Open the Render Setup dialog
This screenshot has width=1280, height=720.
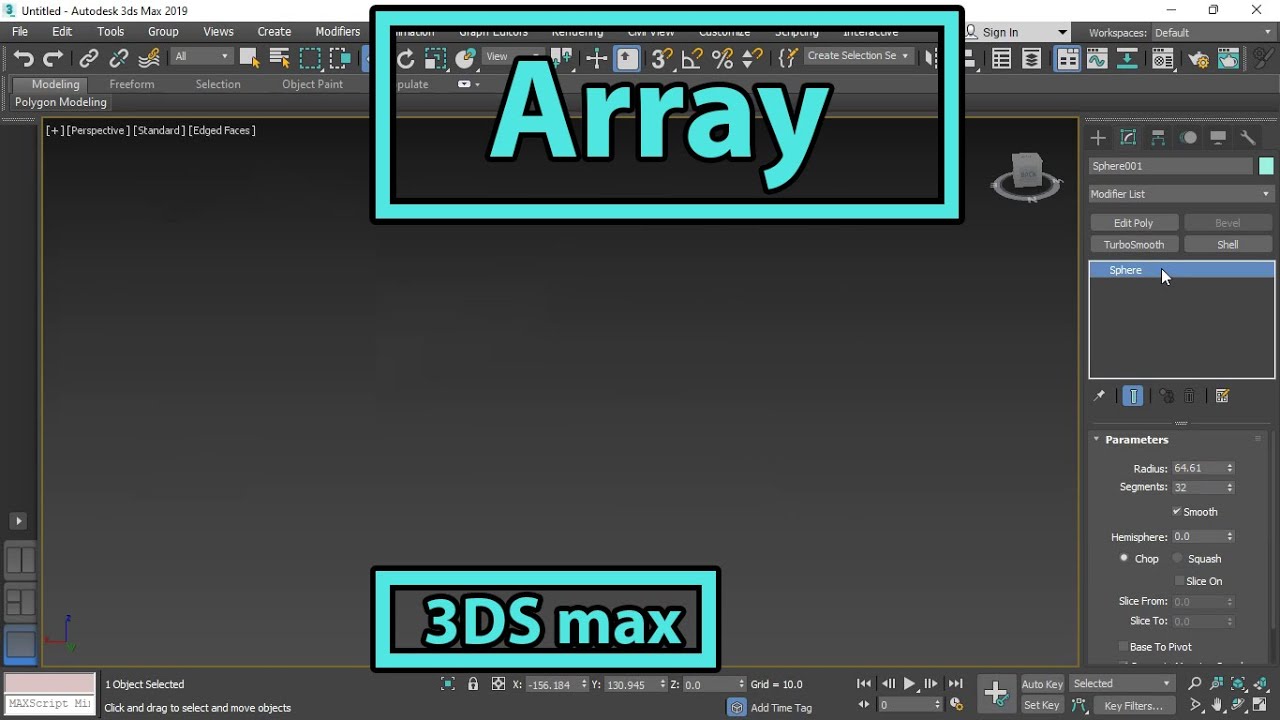[1198, 59]
